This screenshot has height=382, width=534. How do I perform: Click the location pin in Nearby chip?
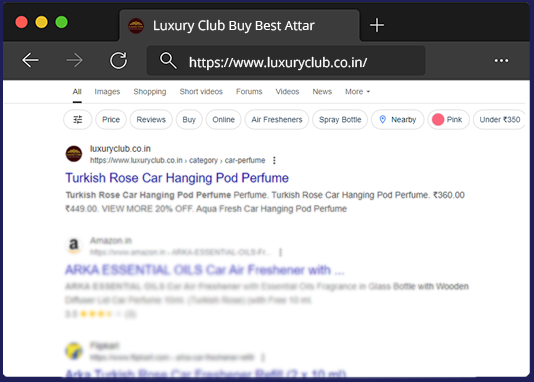(x=382, y=120)
